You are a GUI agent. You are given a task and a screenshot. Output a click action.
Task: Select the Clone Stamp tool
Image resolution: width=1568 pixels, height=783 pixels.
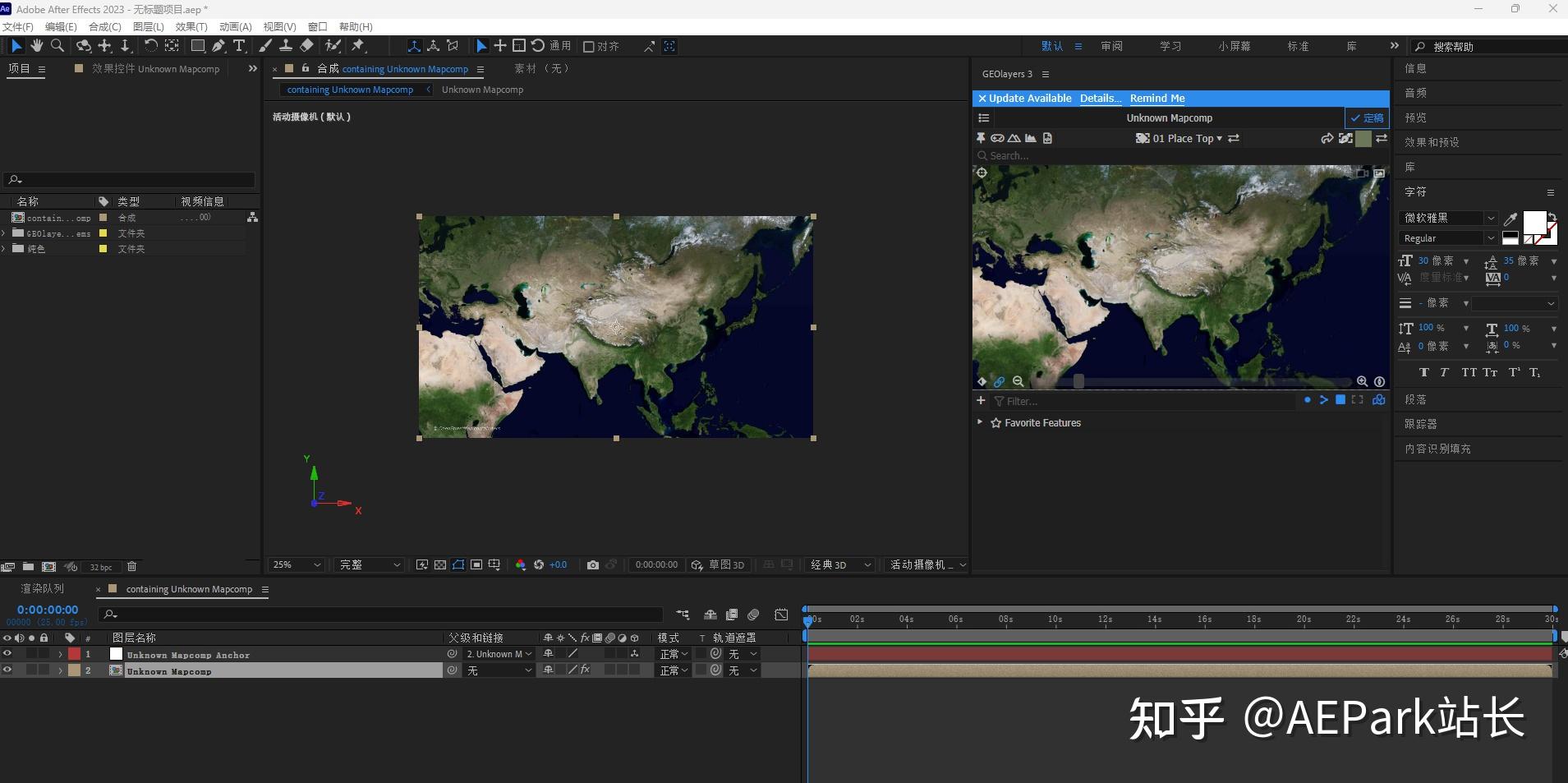point(285,46)
